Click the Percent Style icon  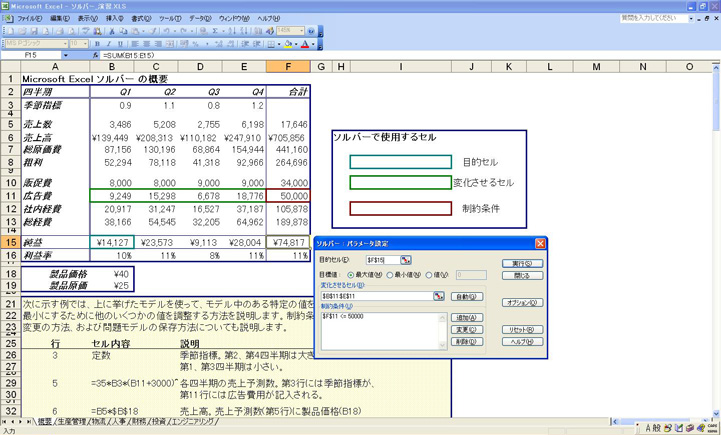195,44
